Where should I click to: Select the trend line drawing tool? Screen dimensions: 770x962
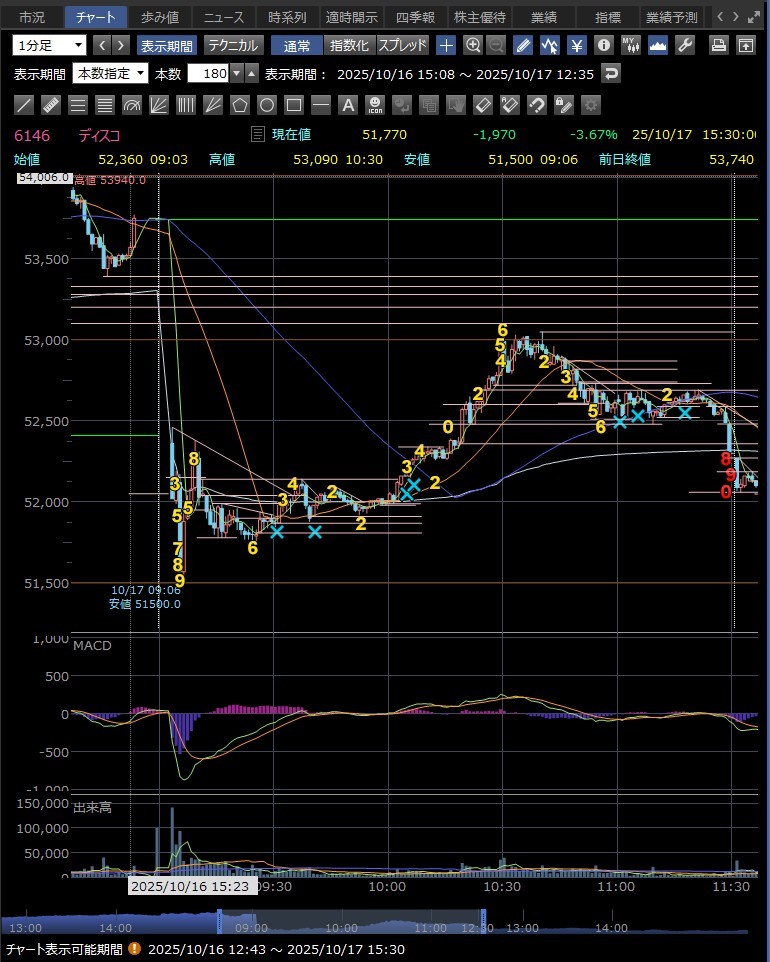click(x=25, y=105)
